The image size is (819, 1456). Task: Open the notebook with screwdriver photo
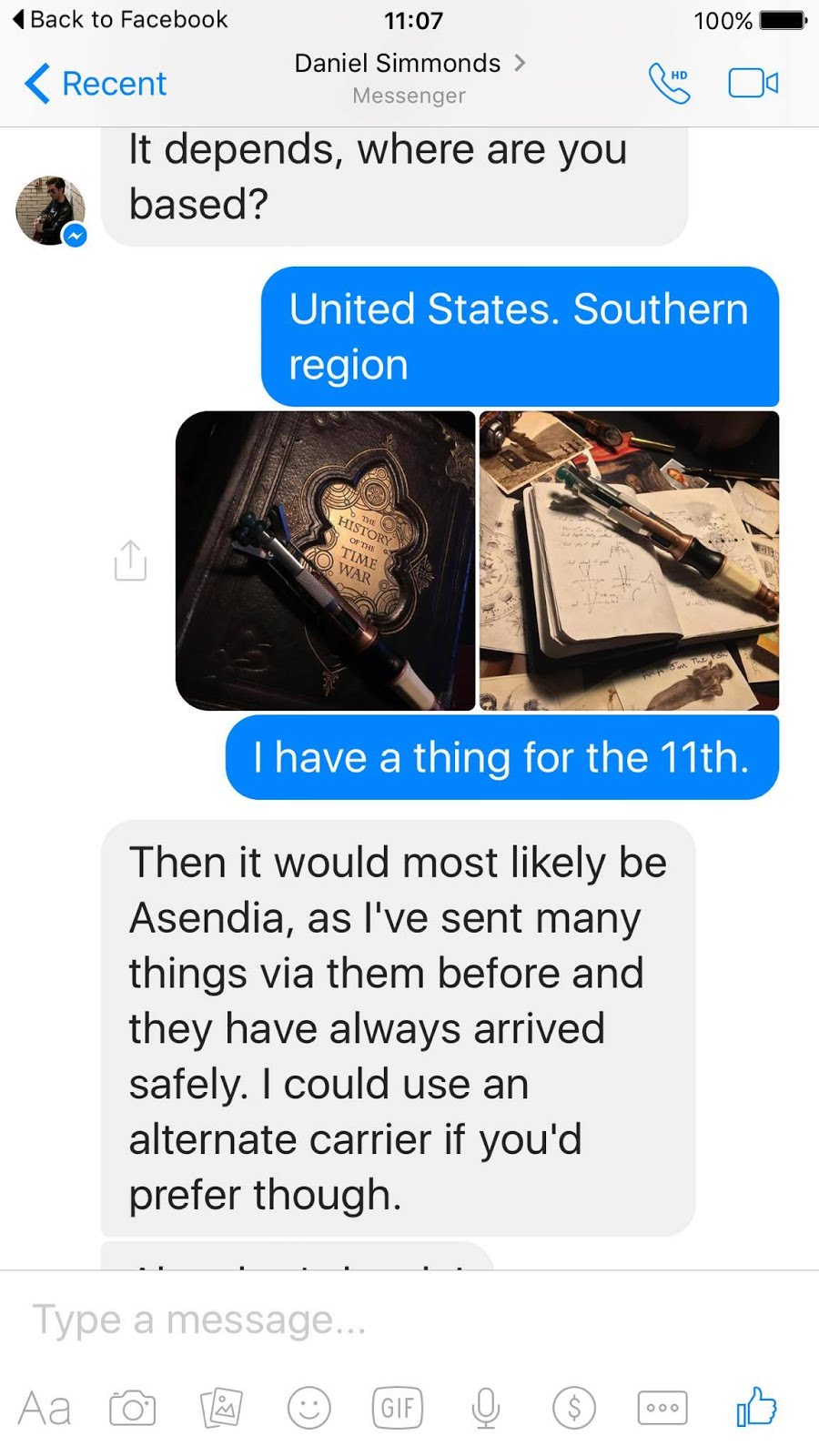[x=630, y=561]
